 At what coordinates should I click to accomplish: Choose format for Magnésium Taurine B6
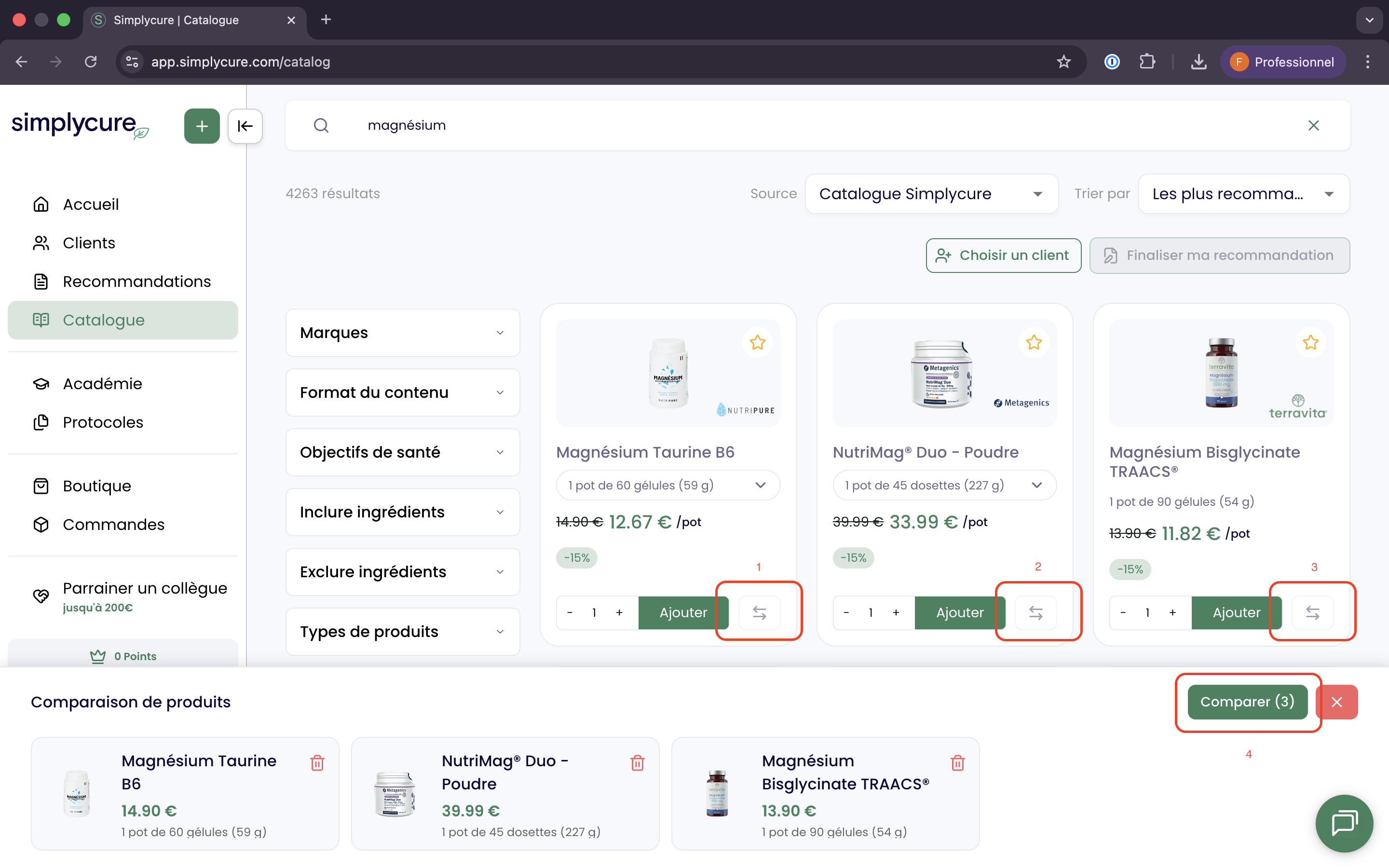[668, 485]
